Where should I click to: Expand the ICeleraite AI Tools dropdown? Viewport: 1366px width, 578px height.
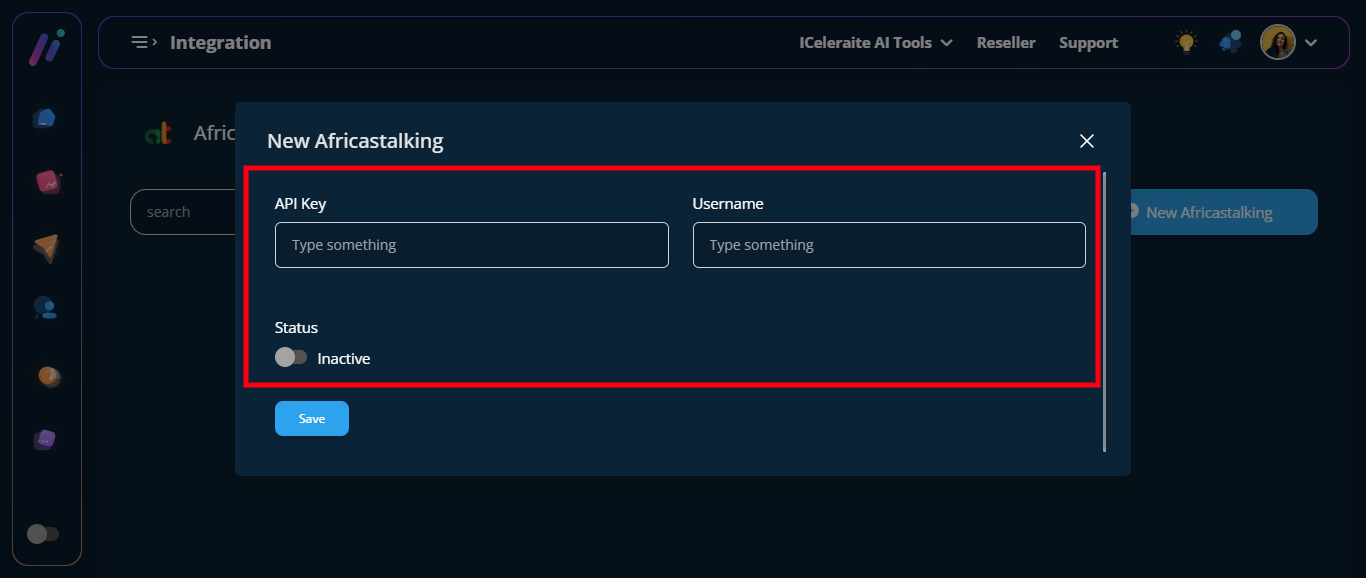(875, 43)
